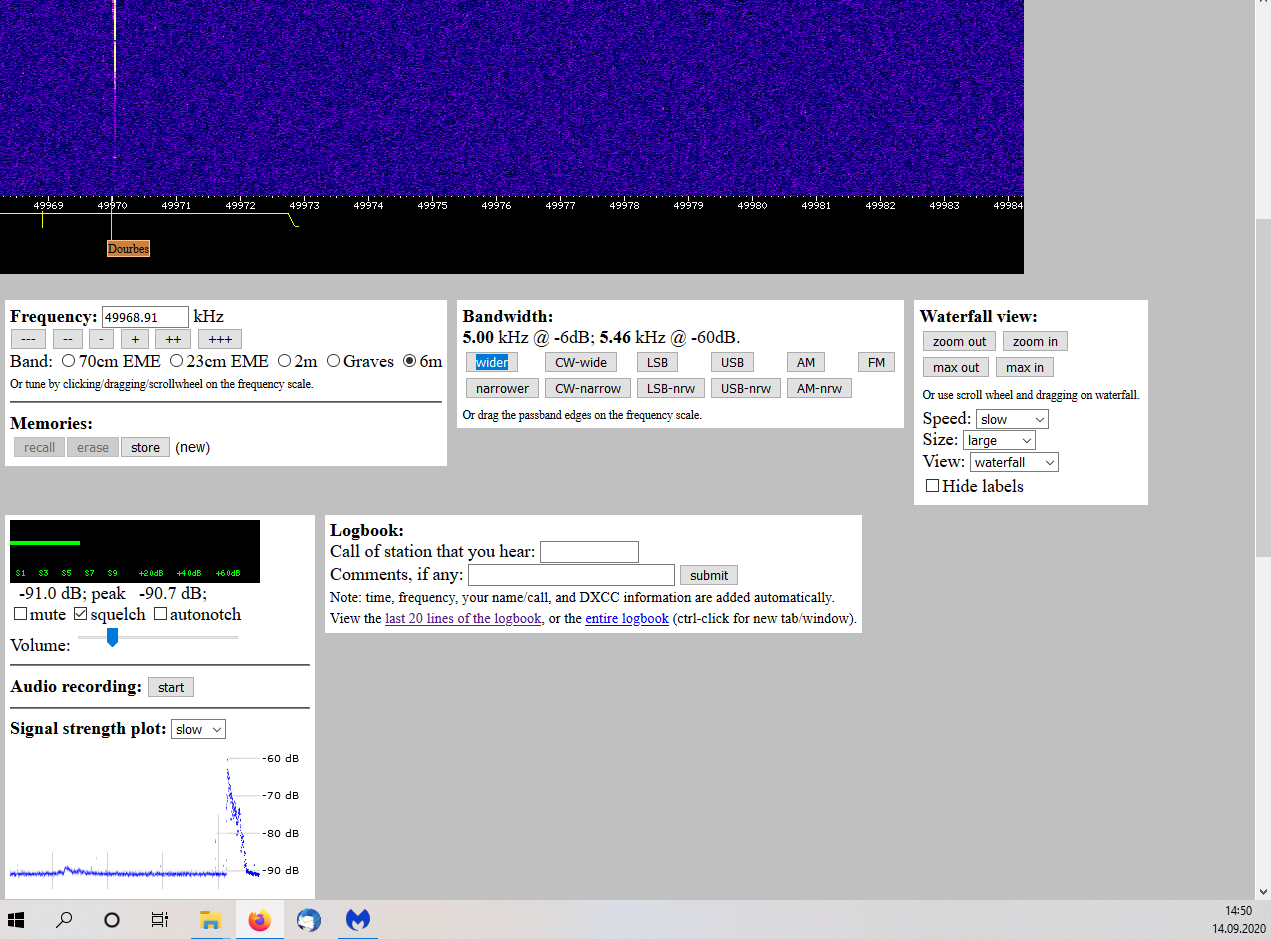Select 23cm EME band
Image resolution: width=1271 pixels, height=939 pixels.
[x=177, y=361]
